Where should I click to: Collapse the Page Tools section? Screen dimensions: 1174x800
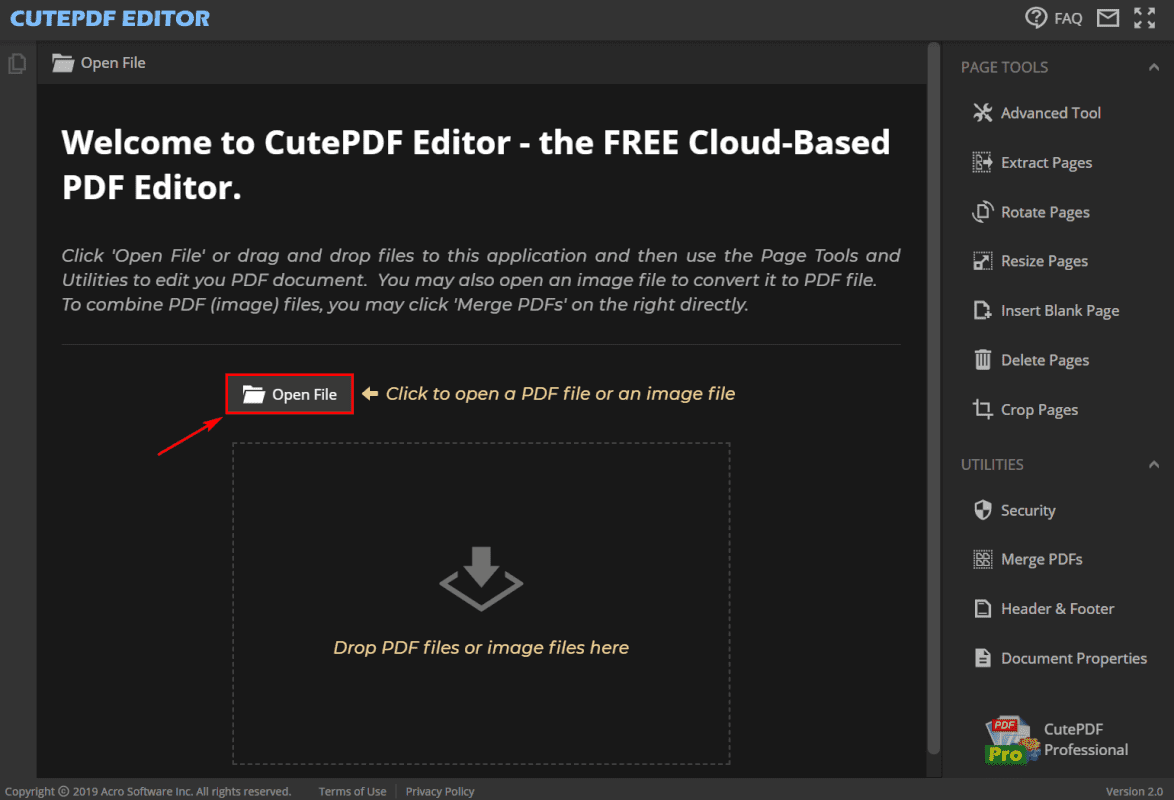pyautogui.click(x=1154, y=67)
